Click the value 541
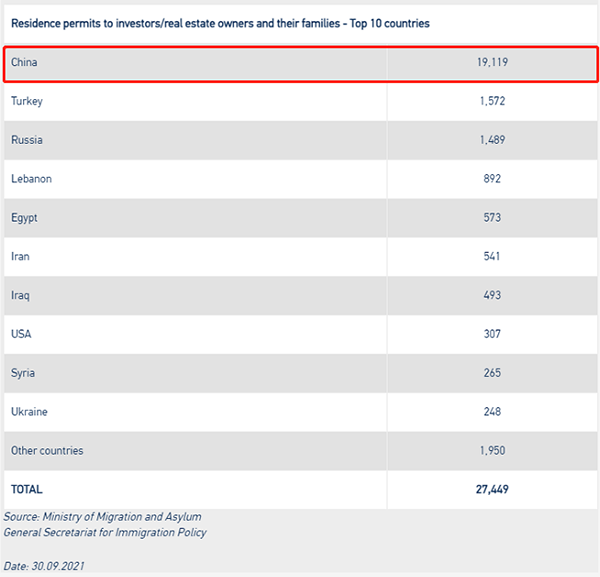600x577 pixels. tap(492, 256)
